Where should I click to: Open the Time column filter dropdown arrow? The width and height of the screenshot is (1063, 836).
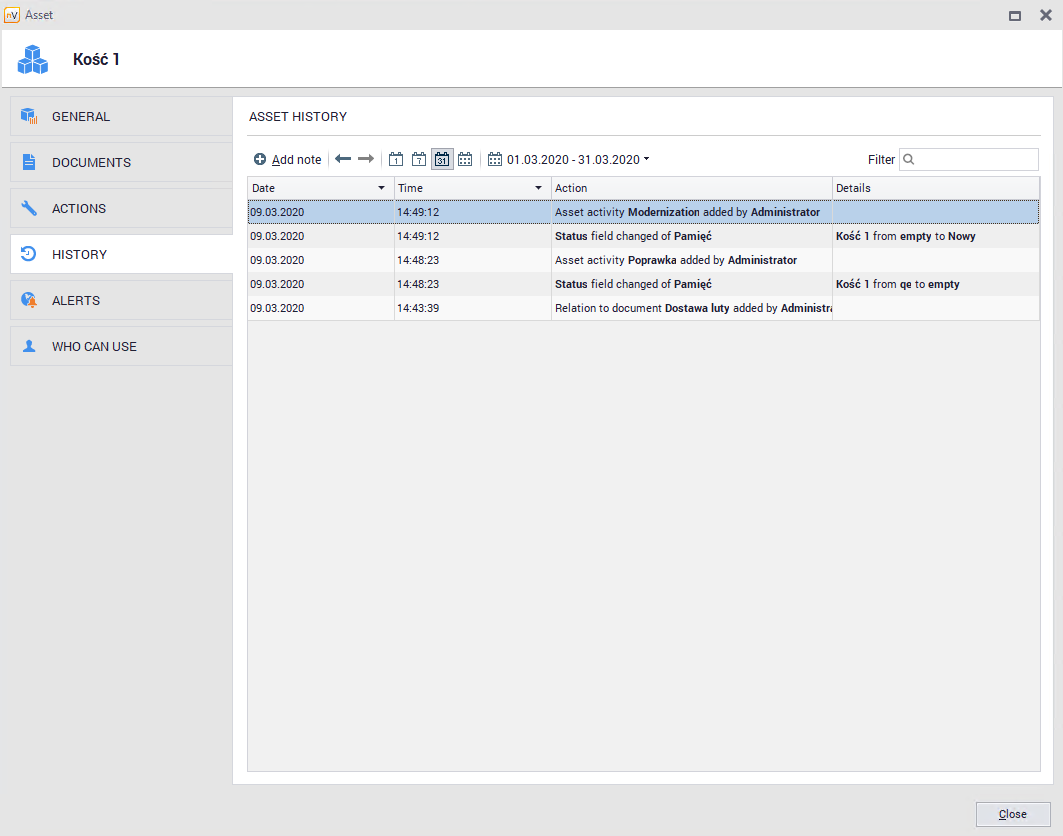pyautogui.click(x=538, y=188)
